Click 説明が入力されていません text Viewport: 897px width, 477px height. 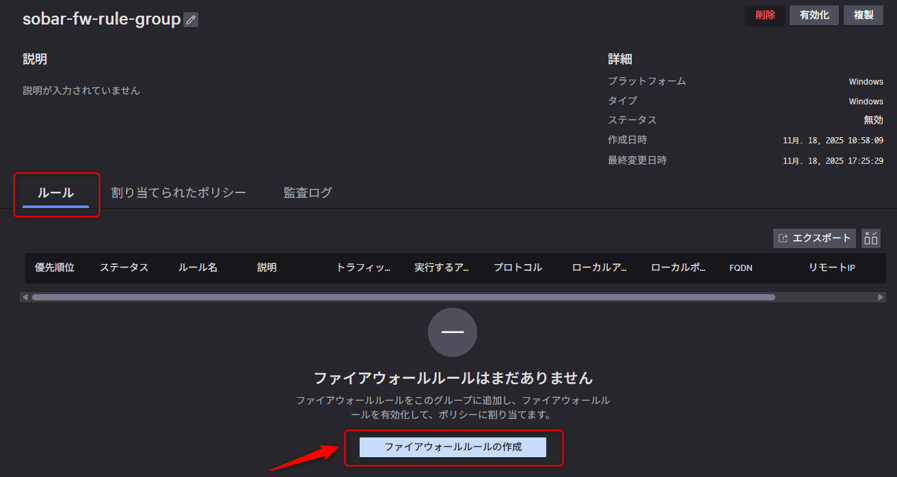coord(81,90)
